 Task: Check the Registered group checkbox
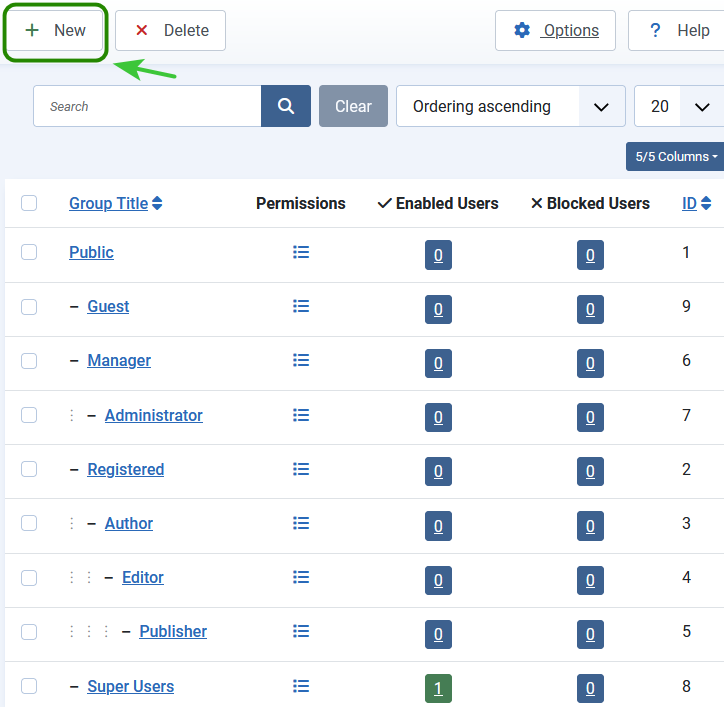point(29,469)
